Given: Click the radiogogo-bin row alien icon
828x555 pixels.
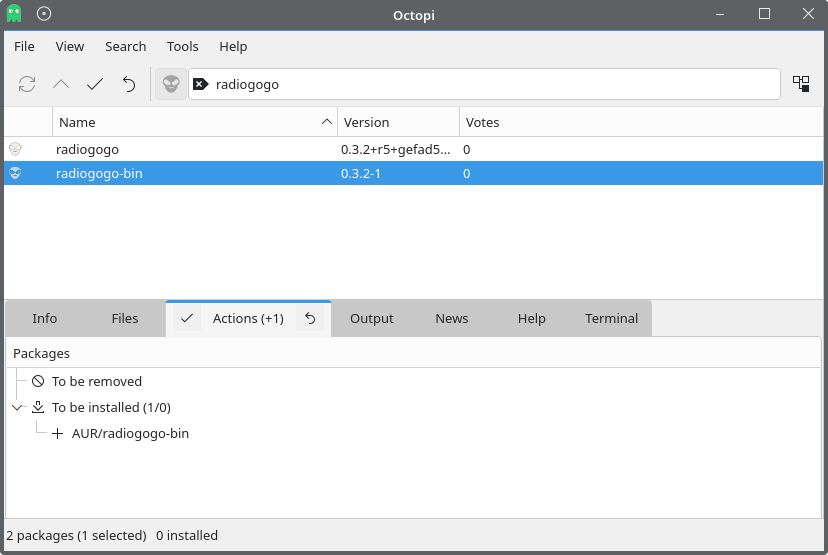Looking at the screenshot, I should tap(15, 173).
